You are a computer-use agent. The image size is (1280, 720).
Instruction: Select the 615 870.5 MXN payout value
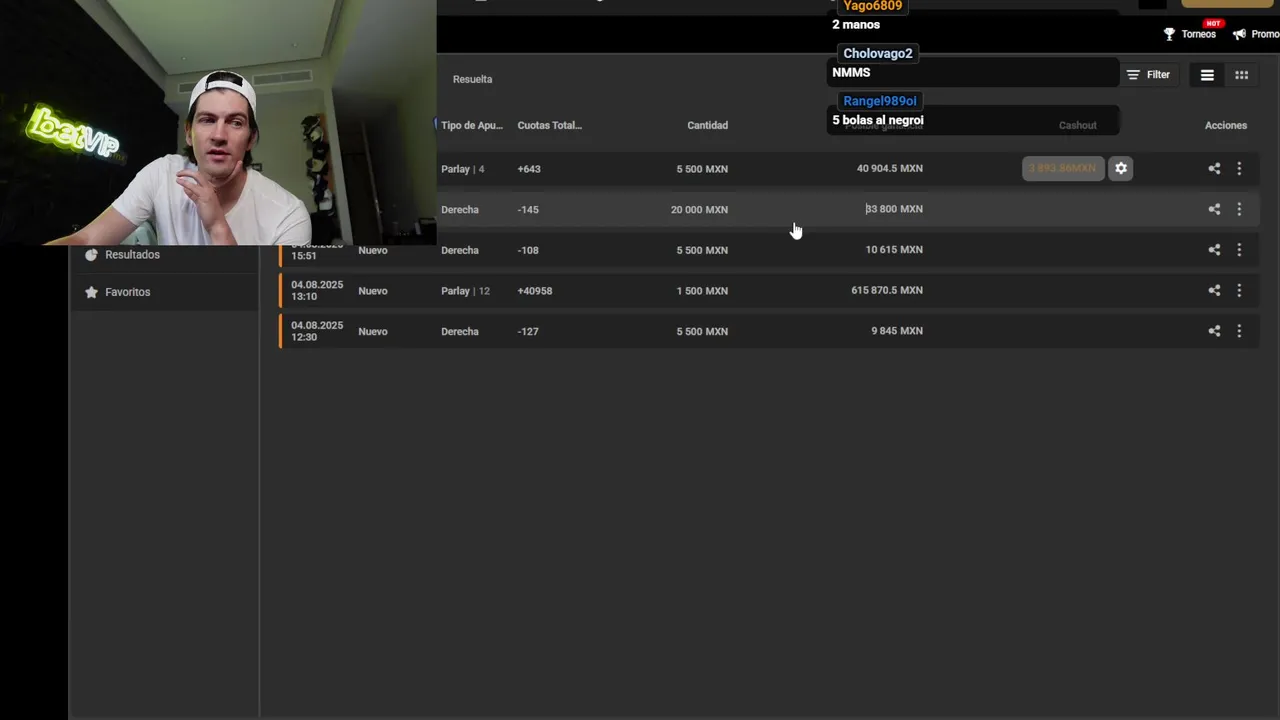[x=887, y=290]
